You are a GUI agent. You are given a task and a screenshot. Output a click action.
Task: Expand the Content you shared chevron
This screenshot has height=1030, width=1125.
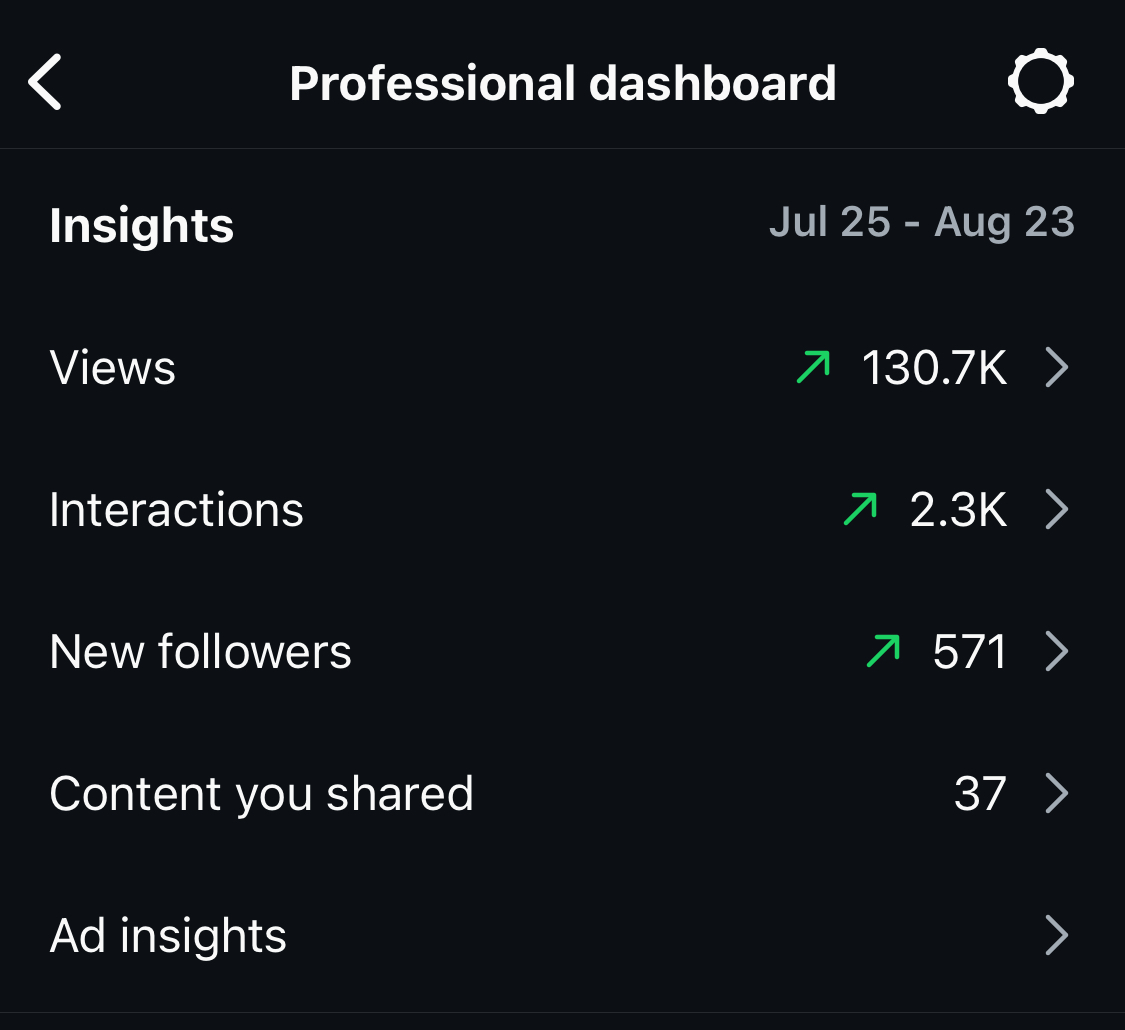[1056, 794]
